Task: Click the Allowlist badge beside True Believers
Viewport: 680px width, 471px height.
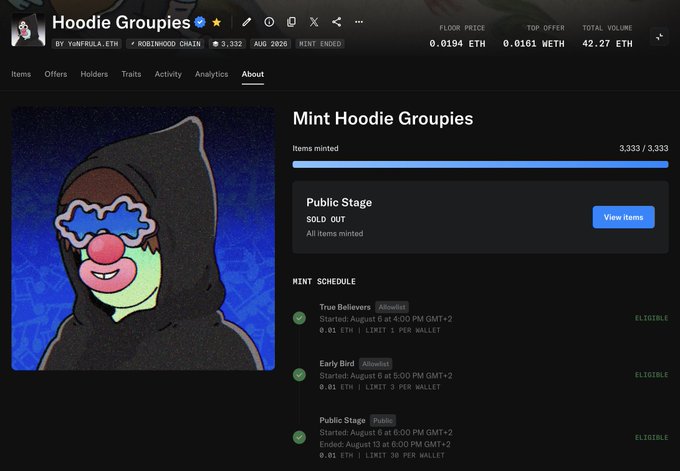Action: pyautogui.click(x=392, y=307)
